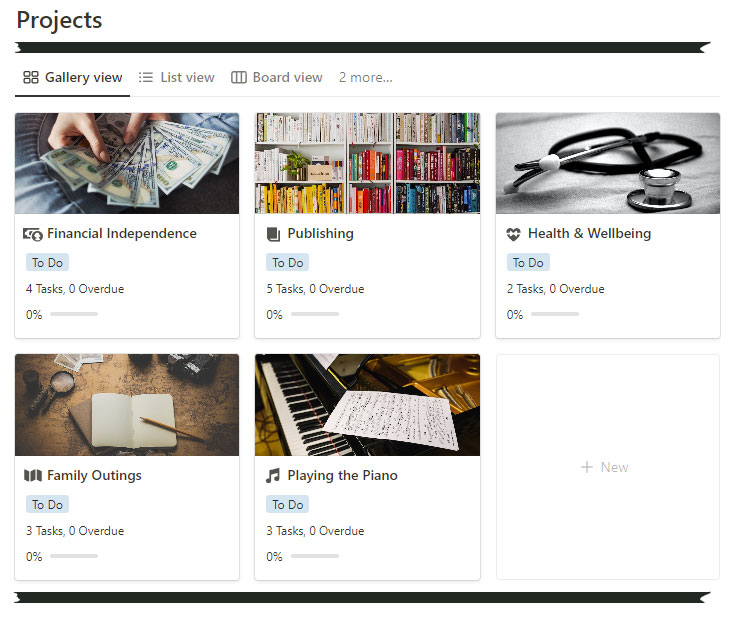
Task: Click the To Do tag on Family Outings
Action: pyautogui.click(x=47, y=505)
